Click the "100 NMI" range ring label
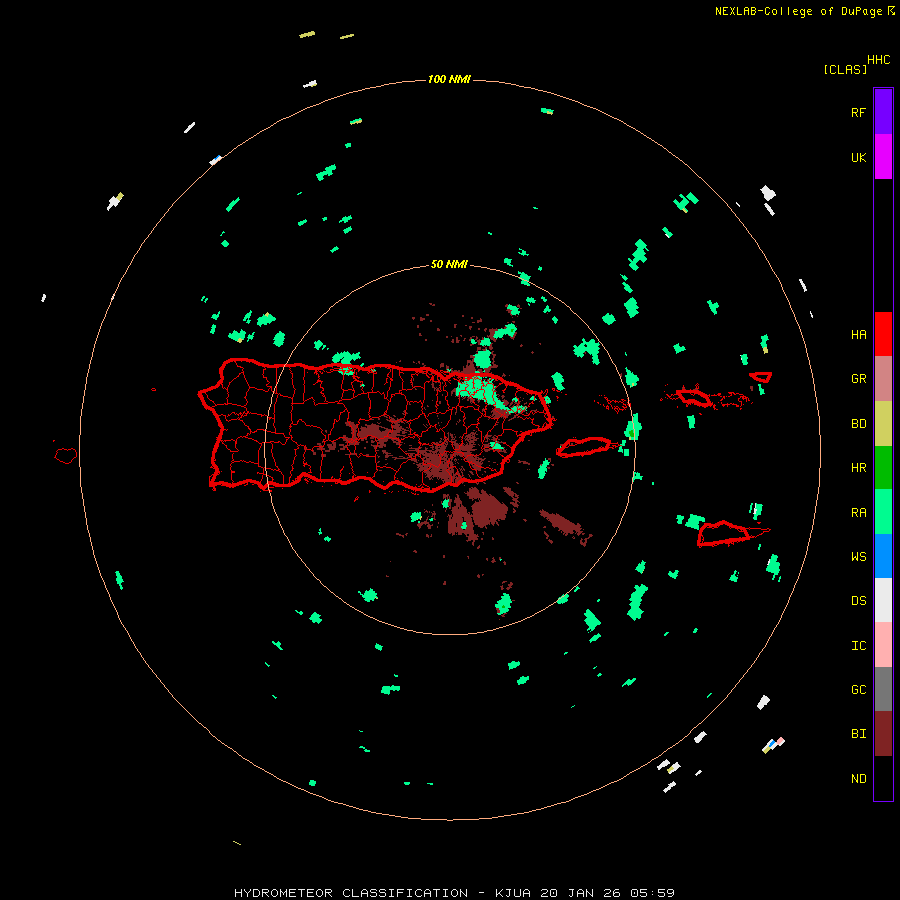Image resolution: width=900 pixels, height=900 pixels. click(449, 79)
